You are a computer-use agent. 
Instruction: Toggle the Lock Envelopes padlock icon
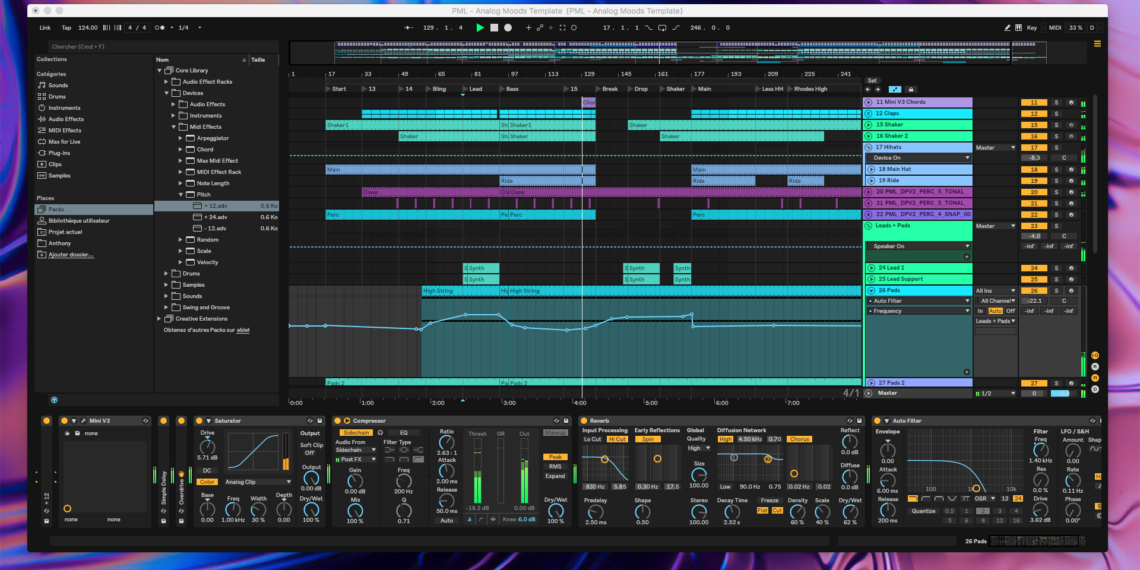(911, 91)
